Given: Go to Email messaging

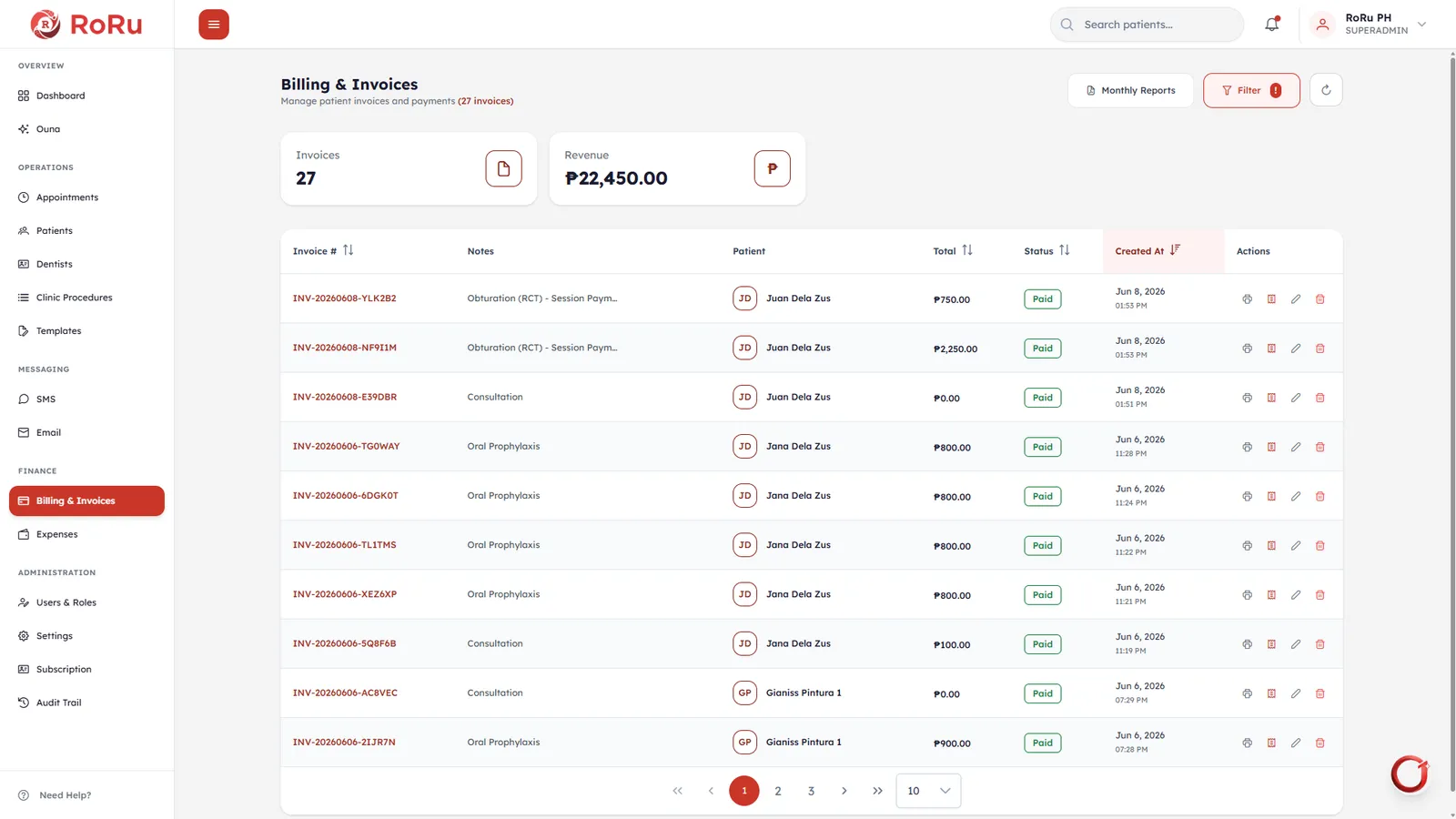Looking at the screenshot, I should [86, 433].
